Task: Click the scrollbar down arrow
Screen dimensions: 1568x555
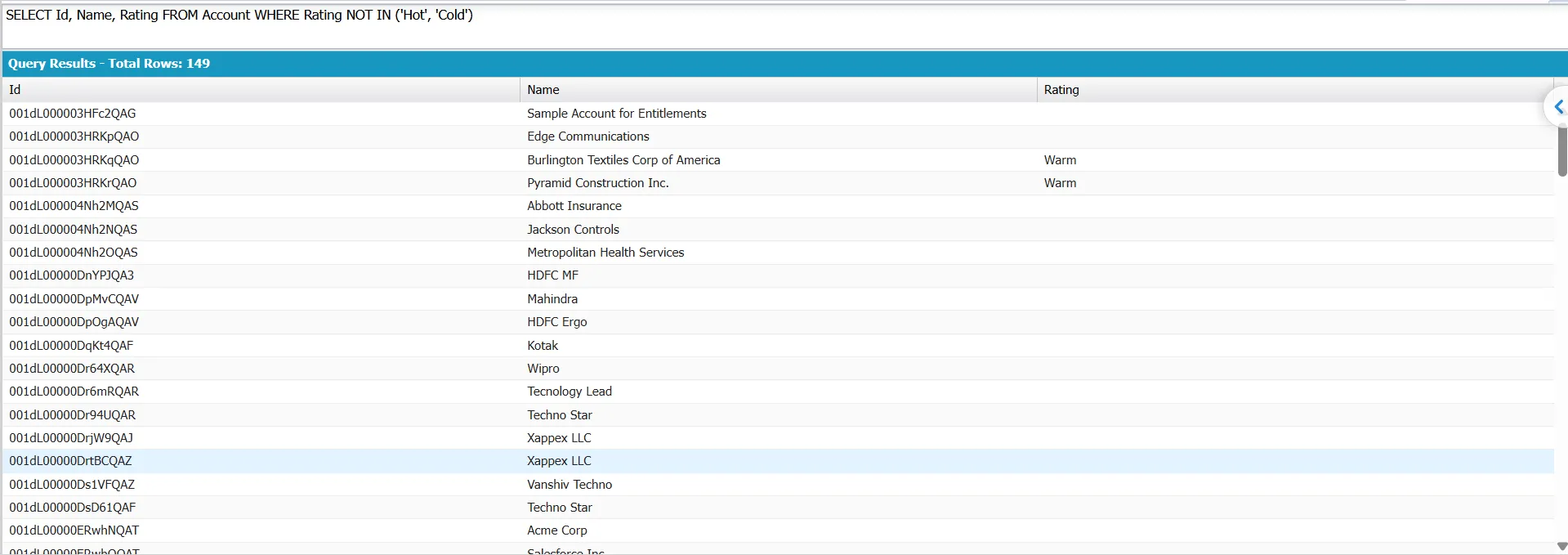Action: click(x=1562, y=546)
